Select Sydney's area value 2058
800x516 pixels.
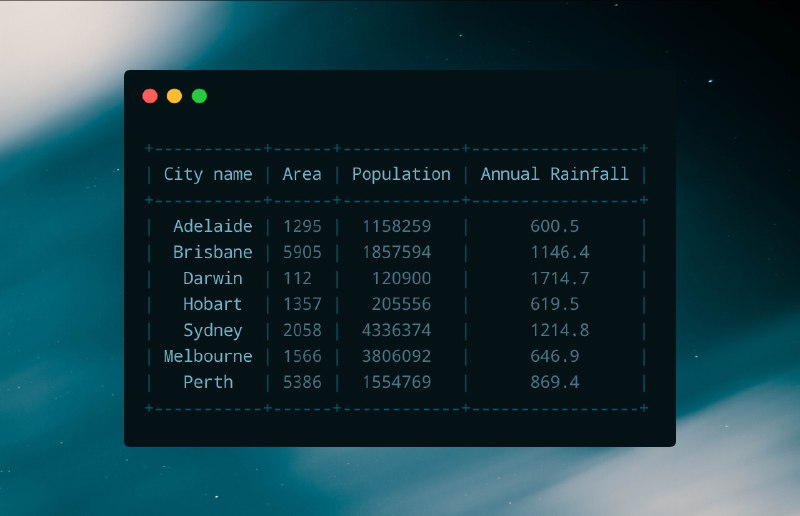pyautogui.click(x=303, y=330)
